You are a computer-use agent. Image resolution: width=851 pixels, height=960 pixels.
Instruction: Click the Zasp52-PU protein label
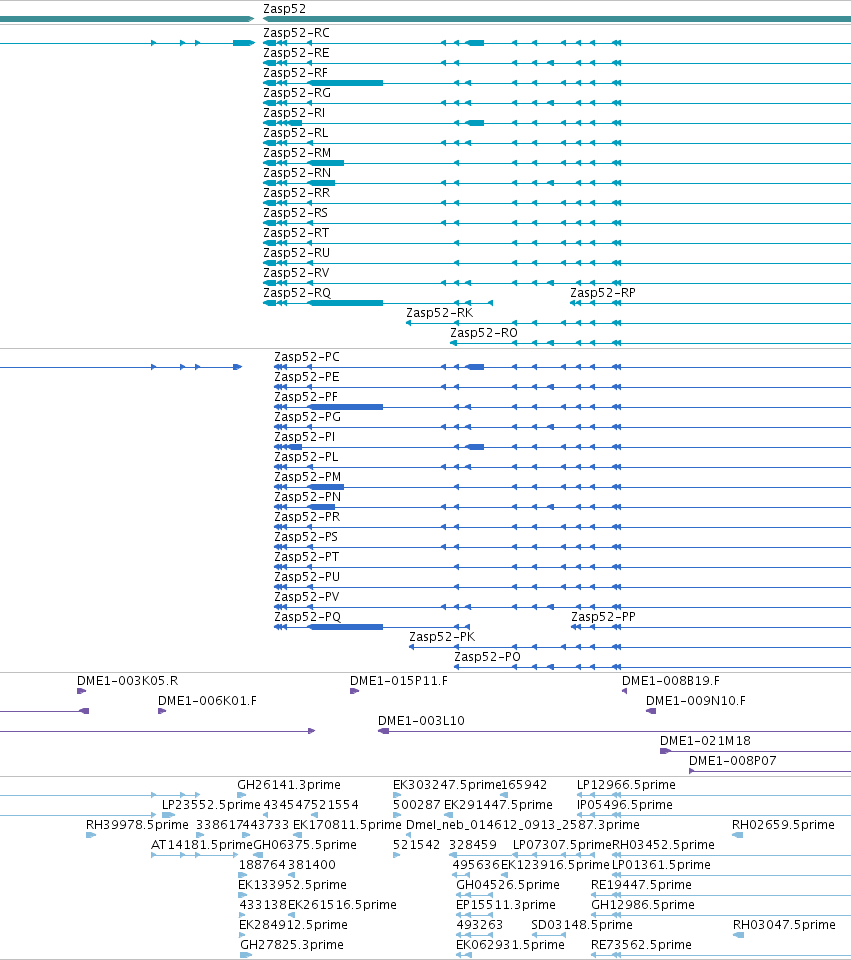coord(307,577)
